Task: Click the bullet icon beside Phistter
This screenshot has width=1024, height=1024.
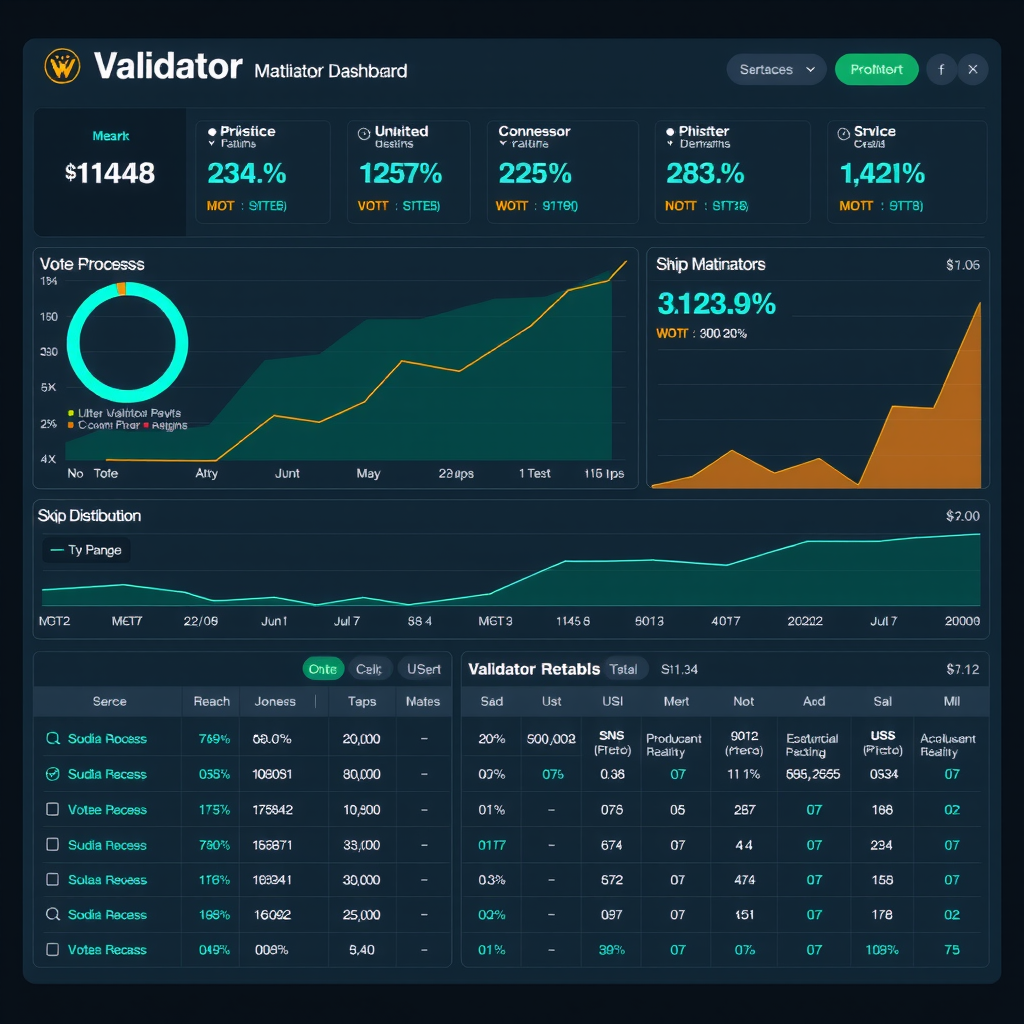Action: (x=669, y=132)
